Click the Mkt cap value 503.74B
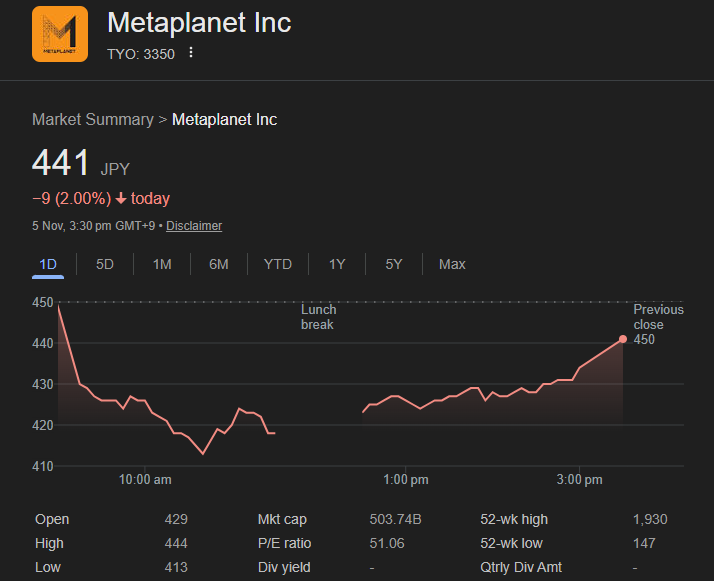714x581 pixels. tap(396, 519)
